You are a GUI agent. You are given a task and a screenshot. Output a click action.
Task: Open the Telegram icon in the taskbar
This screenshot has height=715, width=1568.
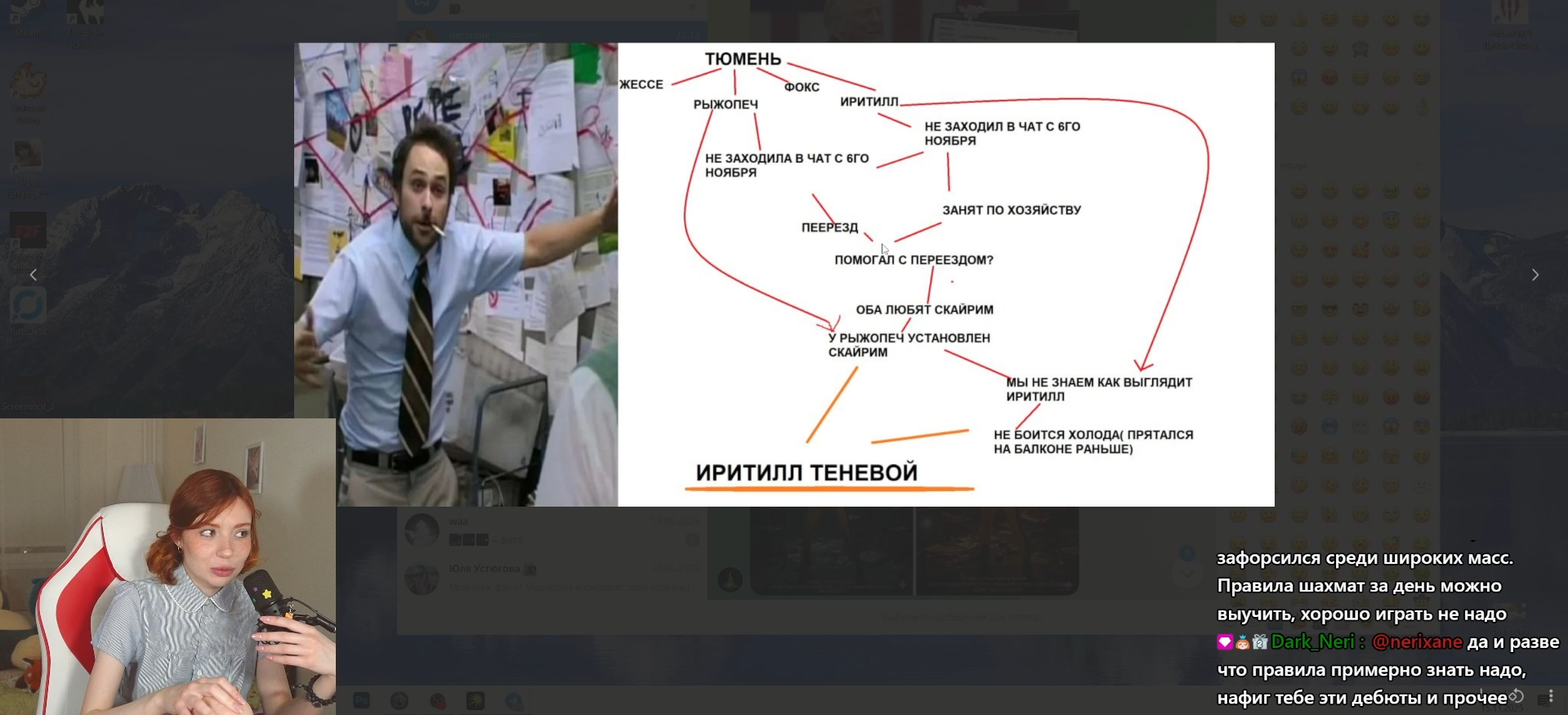[514, 700]
